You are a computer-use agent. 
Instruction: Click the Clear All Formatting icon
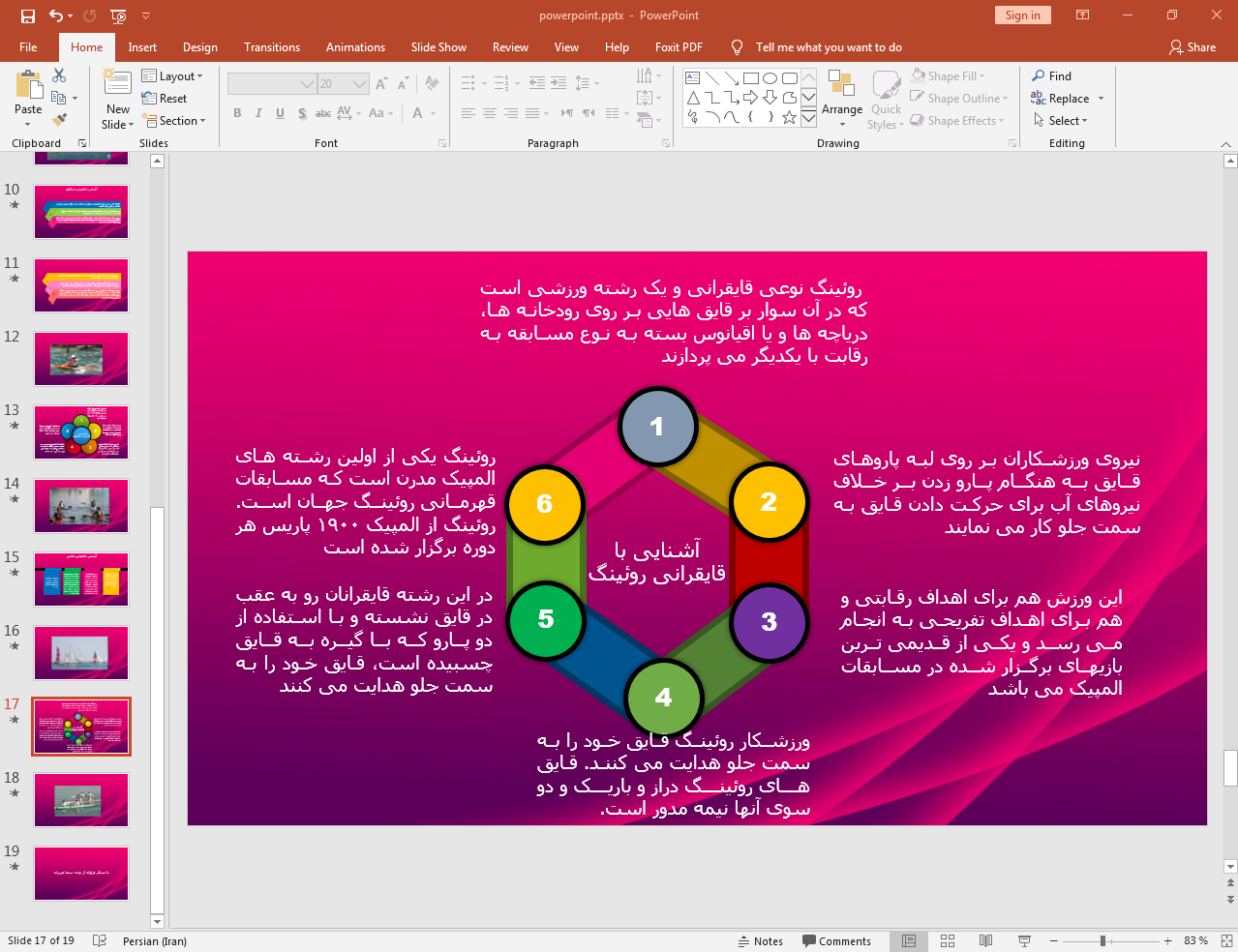(432, 84)
